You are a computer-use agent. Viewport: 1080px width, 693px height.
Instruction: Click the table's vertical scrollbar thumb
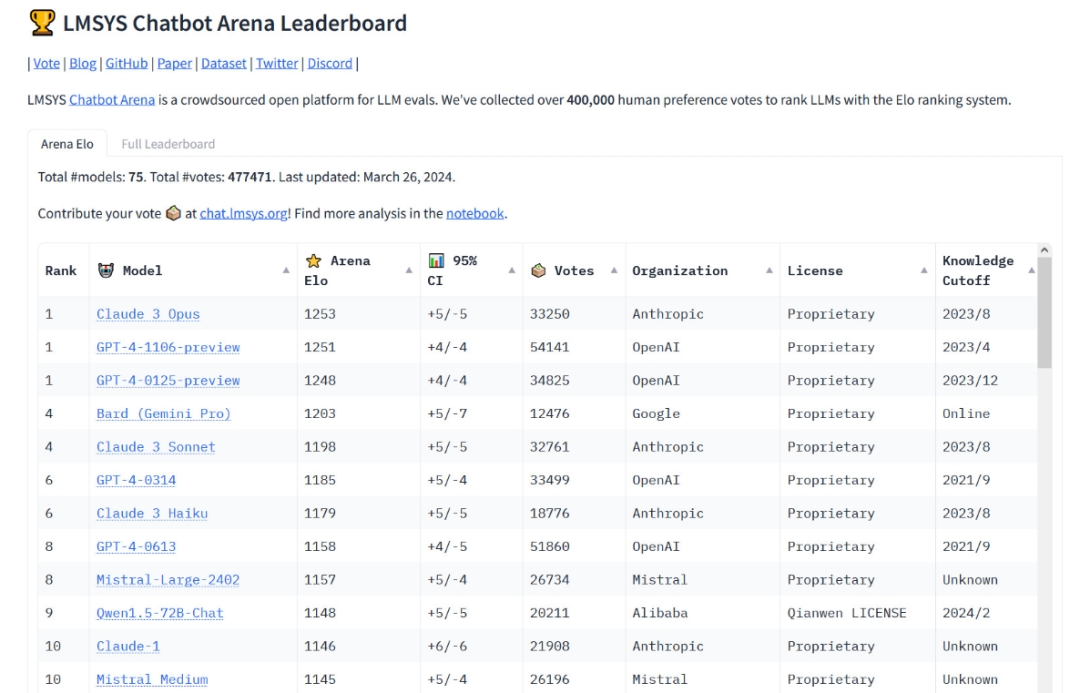tap(1044, 313)
